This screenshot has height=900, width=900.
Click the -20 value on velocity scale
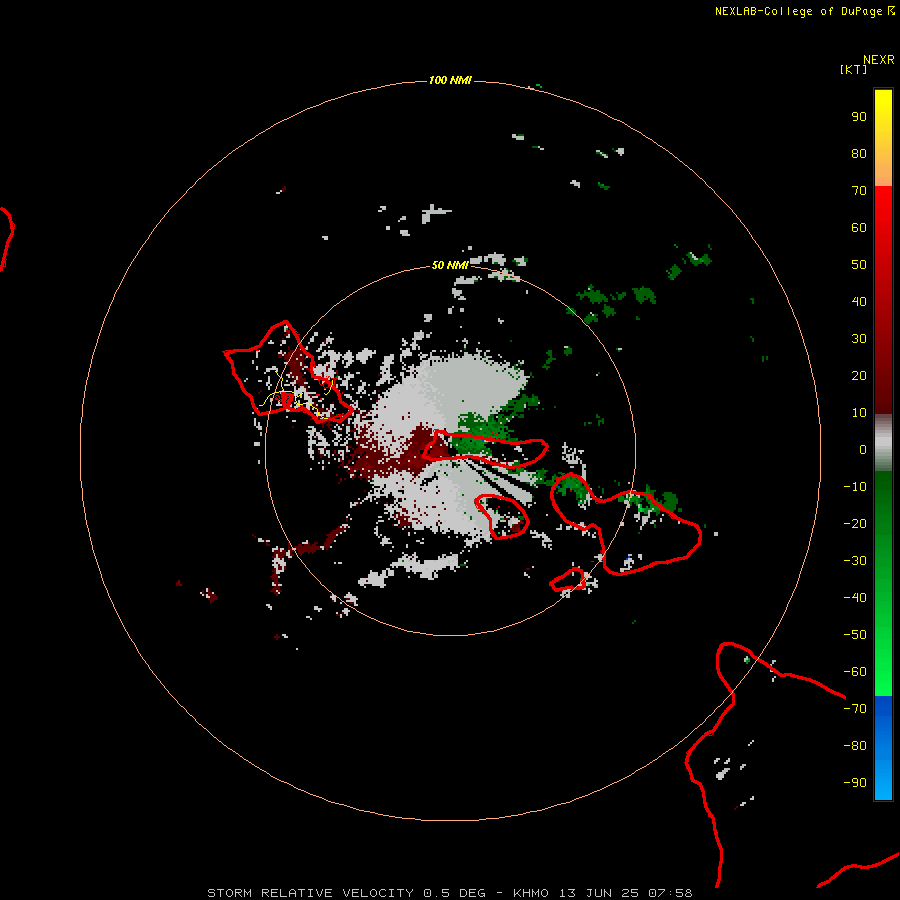point(855,523)
